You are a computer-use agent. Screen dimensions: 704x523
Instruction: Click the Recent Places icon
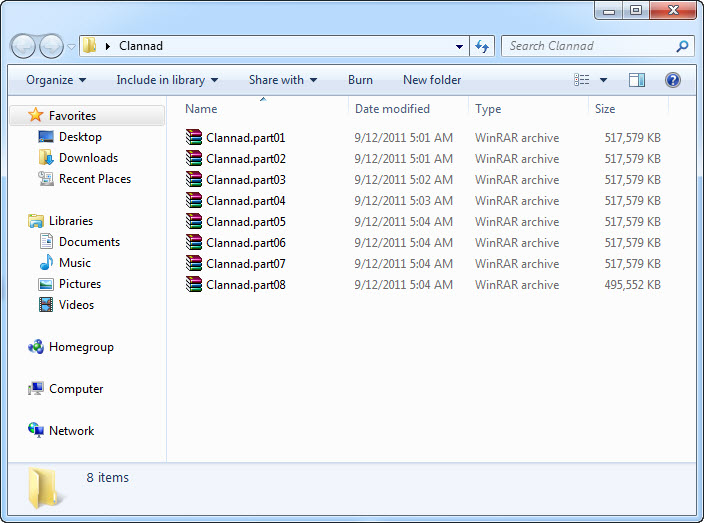pyautogui.click(x=46, y=179)
